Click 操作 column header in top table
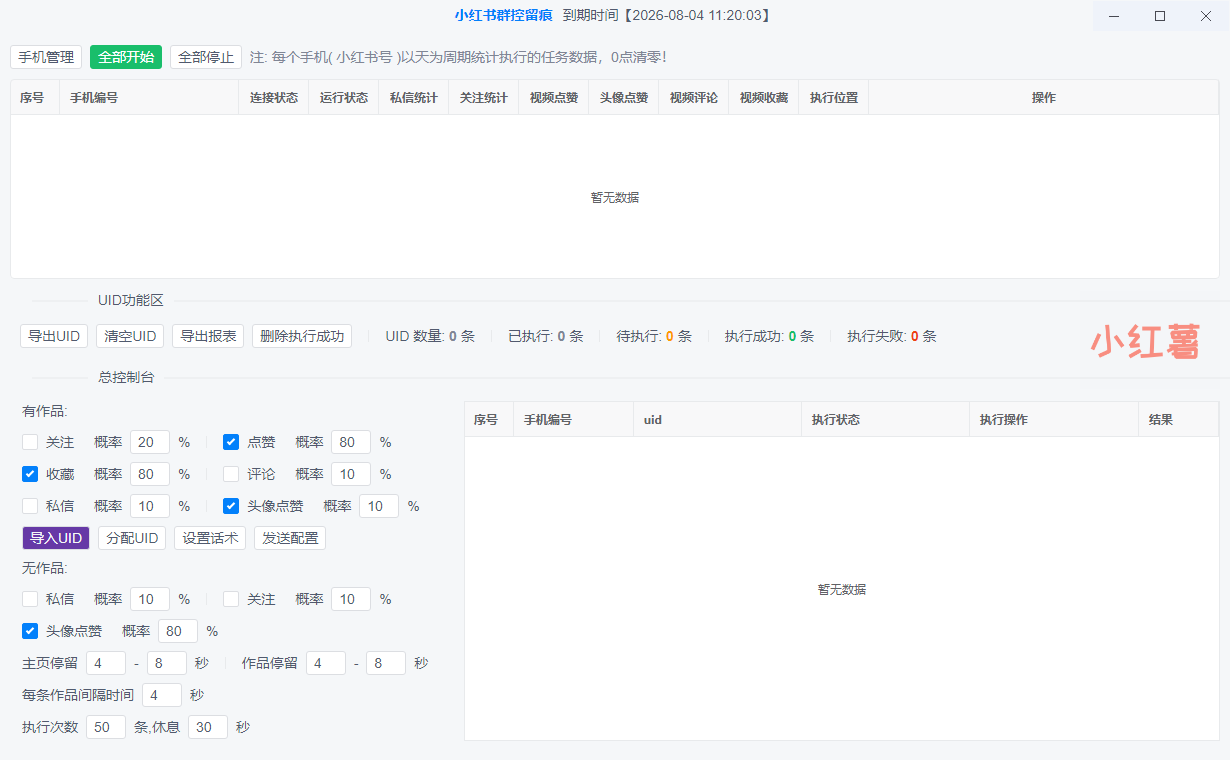Image resolution: width=1230 pixels, height=760 pixels. (x=1044, y=98)
